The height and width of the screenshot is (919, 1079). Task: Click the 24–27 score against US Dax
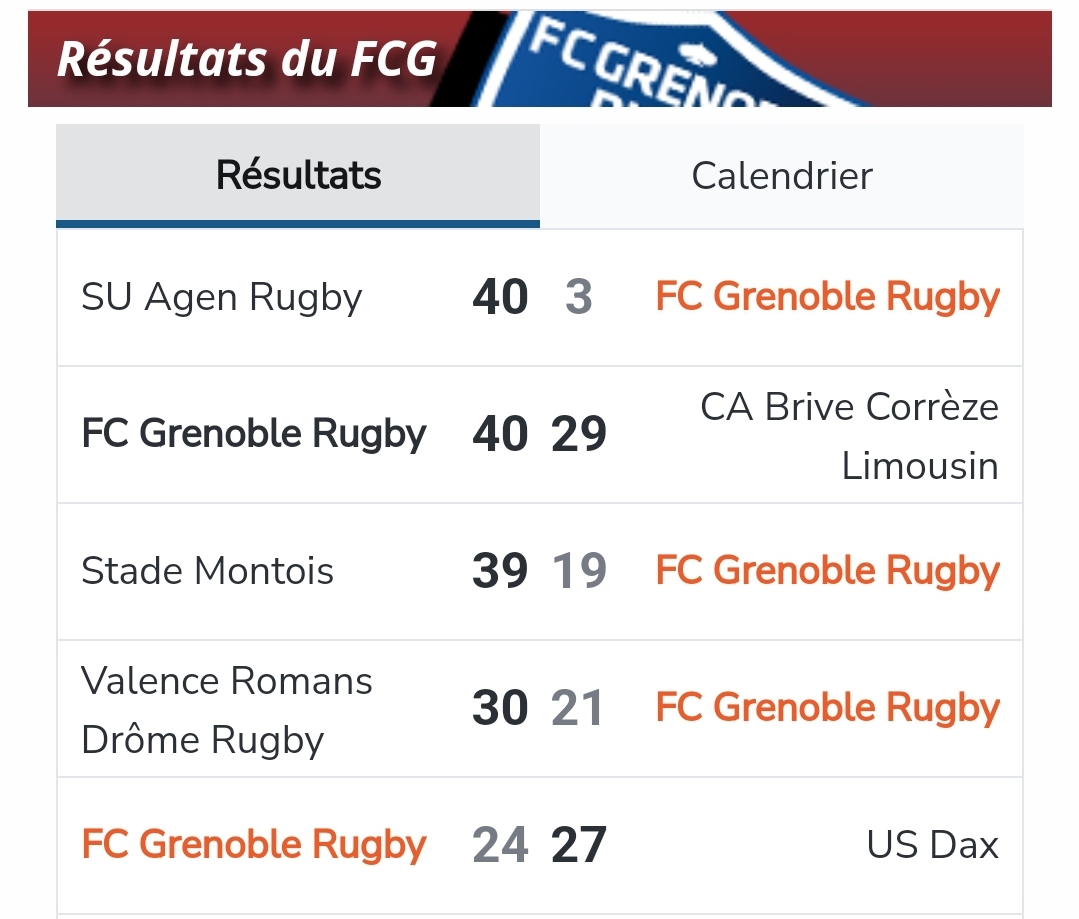point(540,845)
